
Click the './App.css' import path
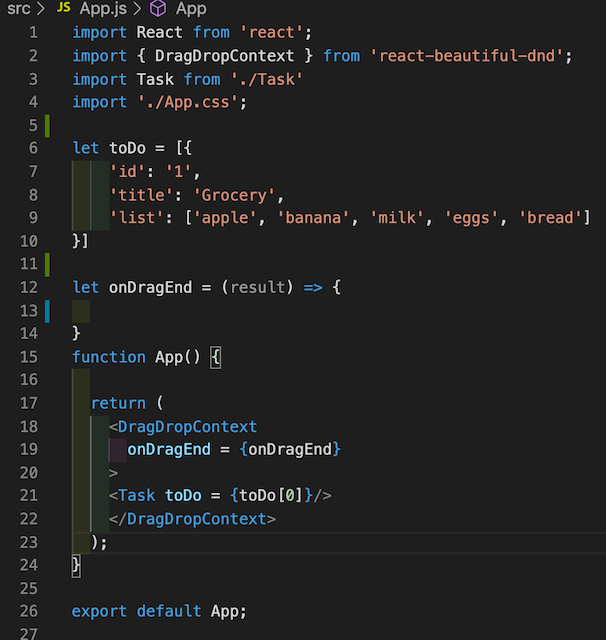pos(188,102)
